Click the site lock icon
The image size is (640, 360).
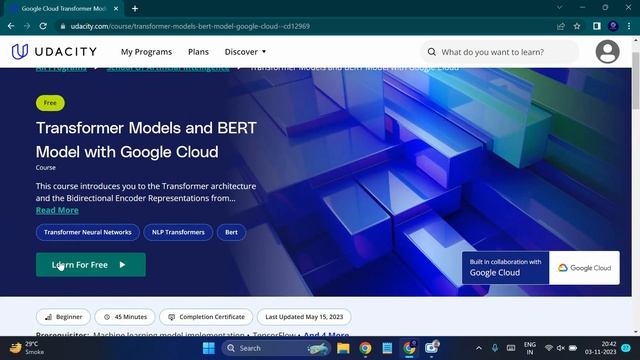tap(62, 26)
